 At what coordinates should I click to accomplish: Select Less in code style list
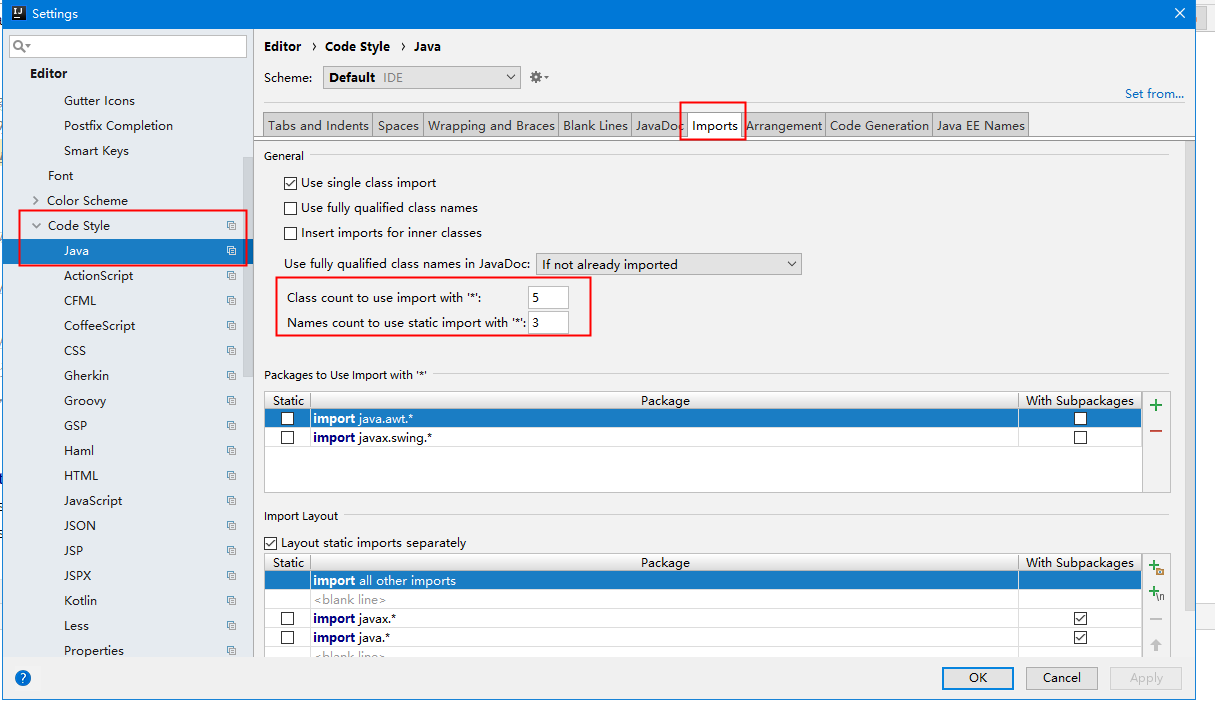click(x=76, y=626)
